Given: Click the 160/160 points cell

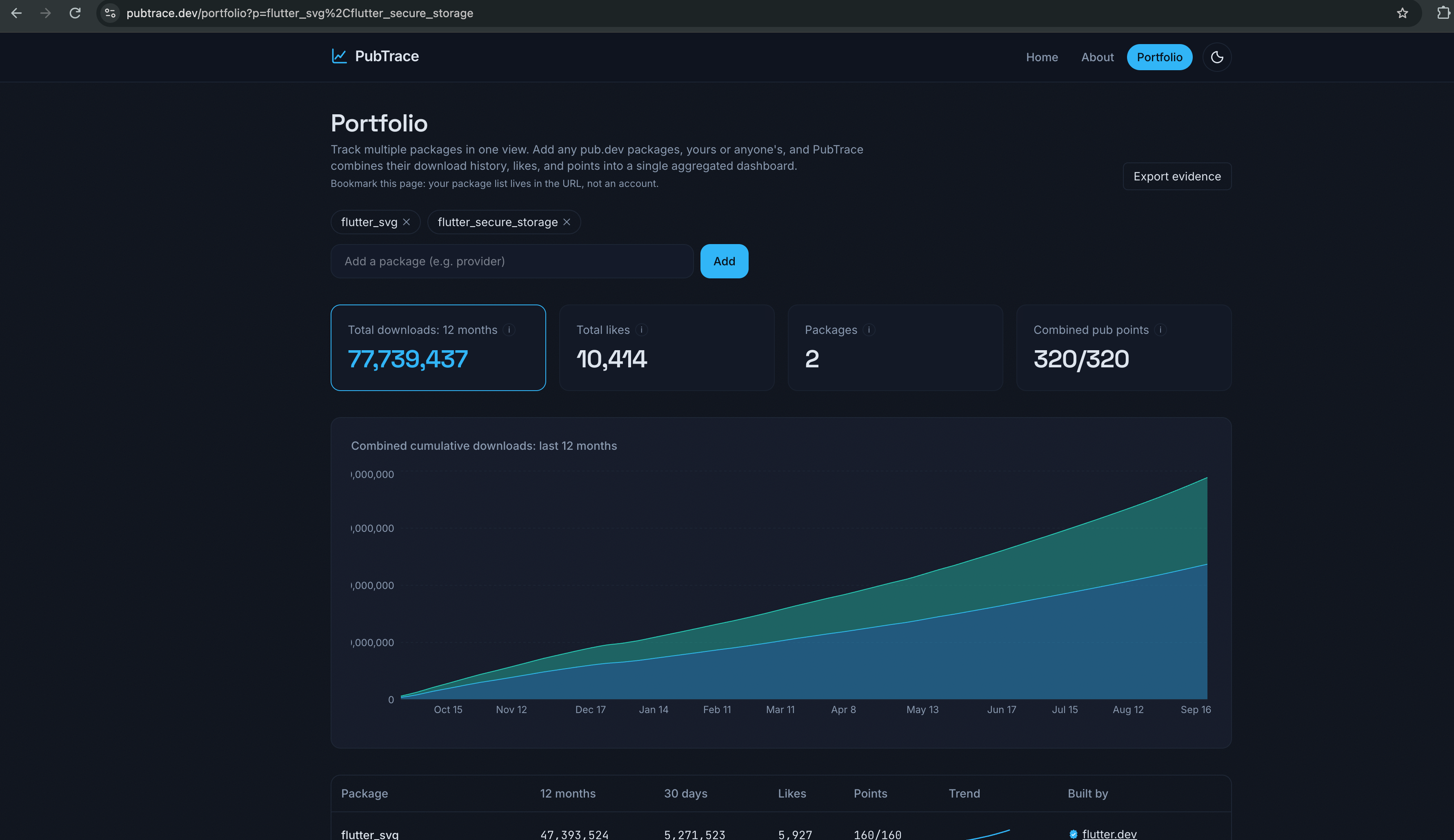Looking at the screenshot, I should (877, 834).
